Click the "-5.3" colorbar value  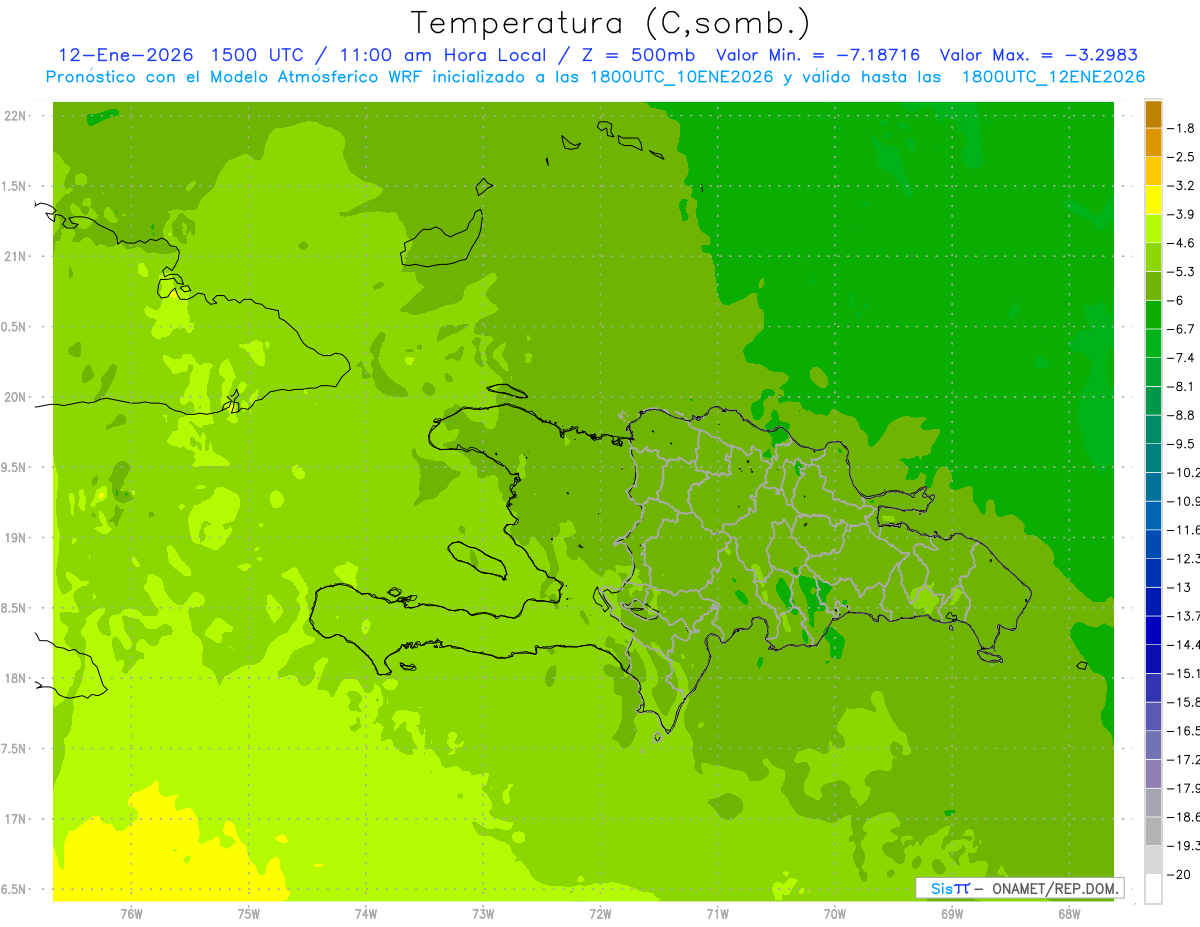click(x=1183, y=272)
